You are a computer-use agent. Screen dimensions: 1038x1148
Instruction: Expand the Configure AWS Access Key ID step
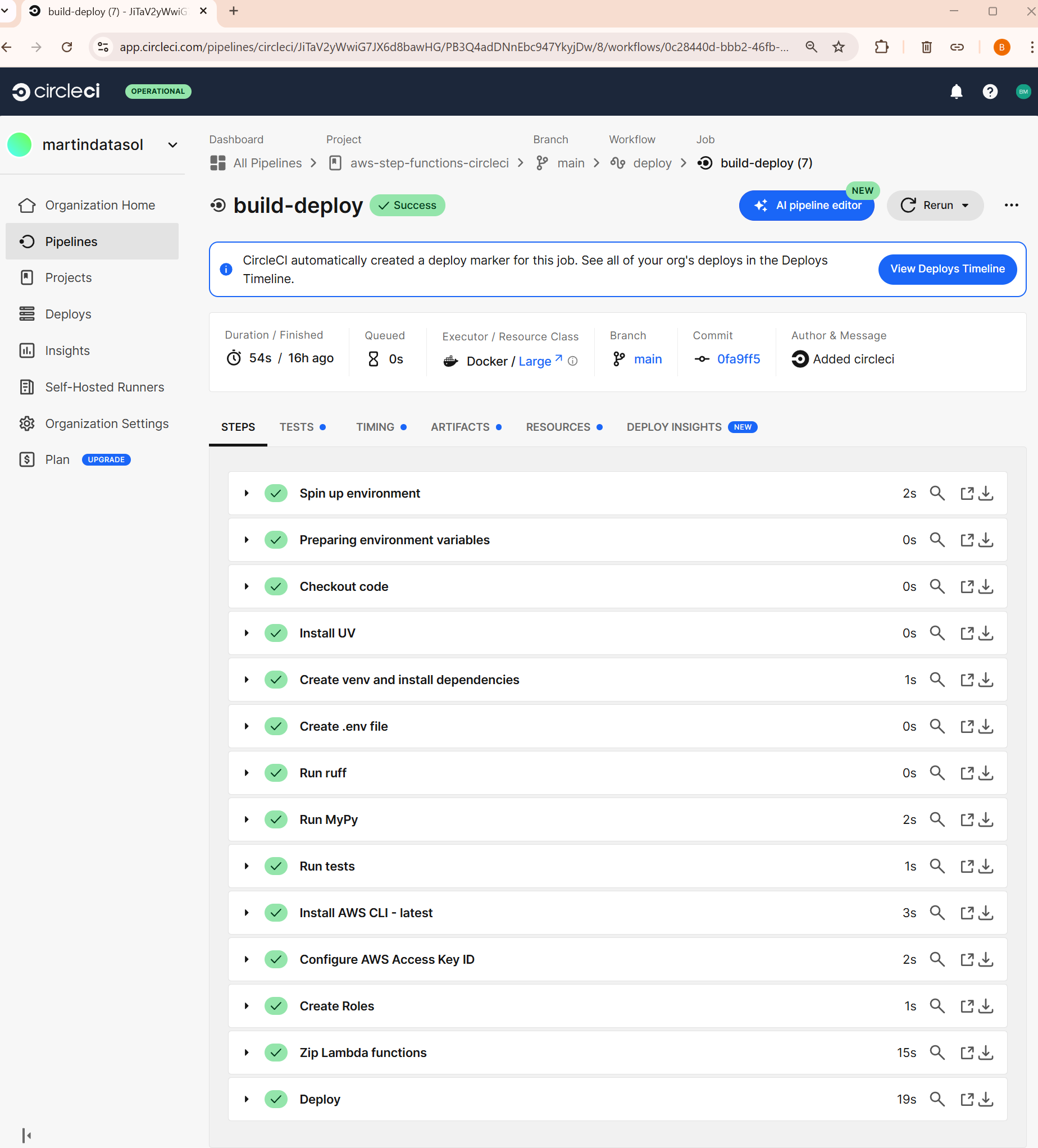(x=247, y=959)
